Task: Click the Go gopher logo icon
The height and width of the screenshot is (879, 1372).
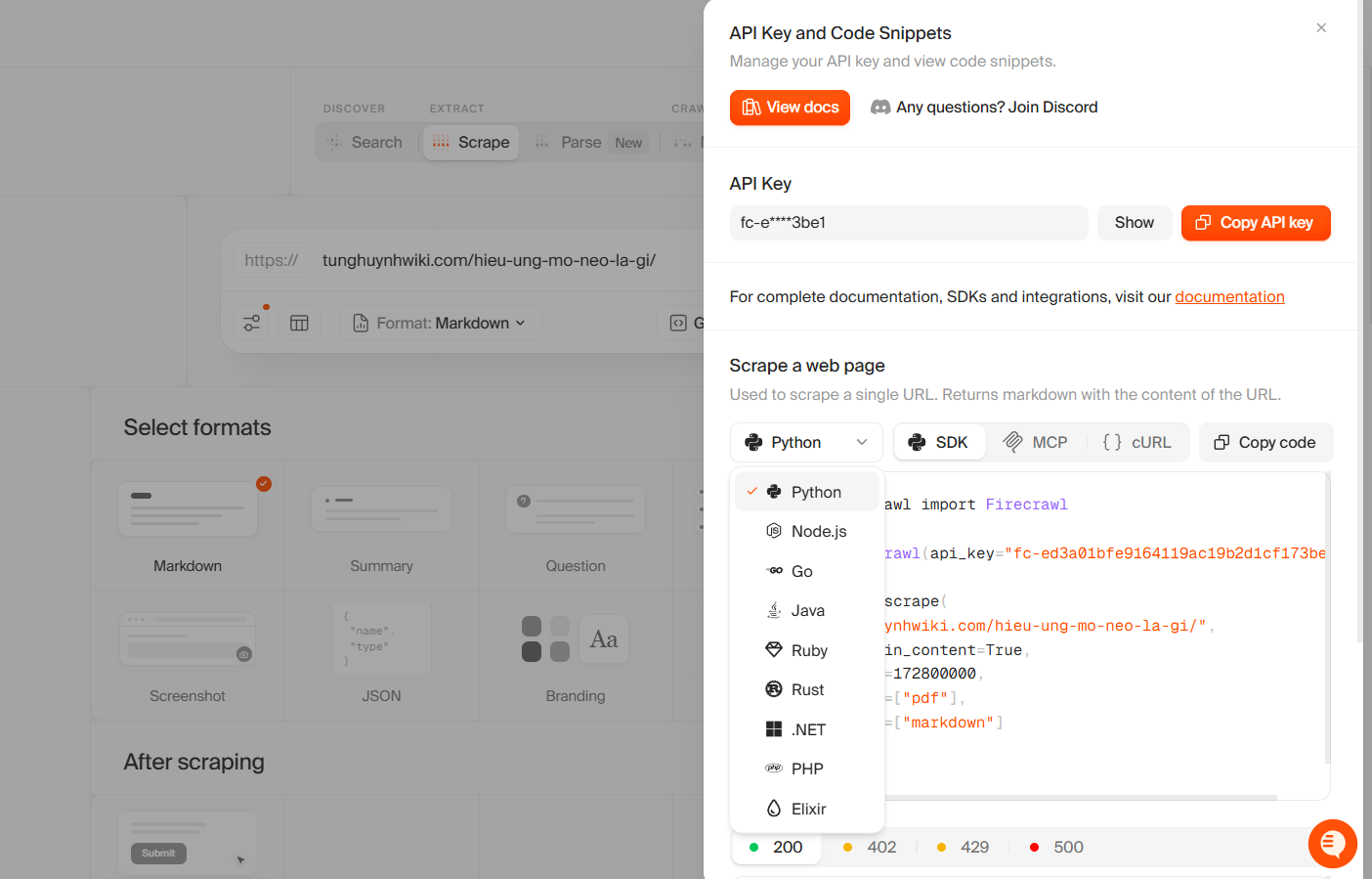Action: (774, 571)
